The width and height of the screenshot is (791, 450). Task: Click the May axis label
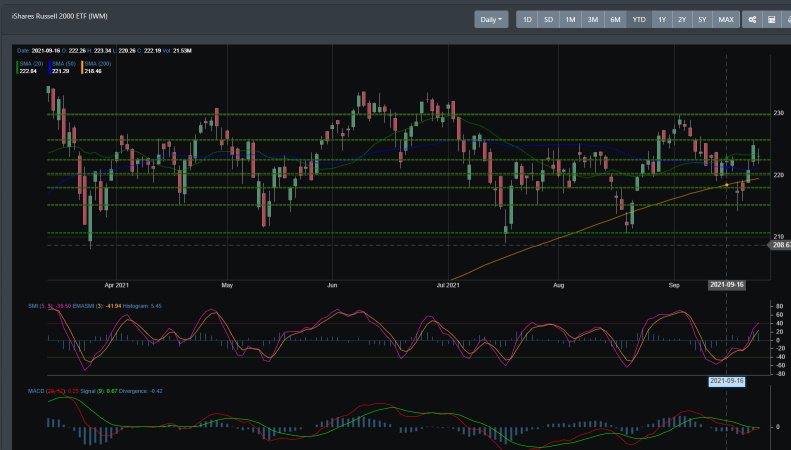(x=227, y=285)
